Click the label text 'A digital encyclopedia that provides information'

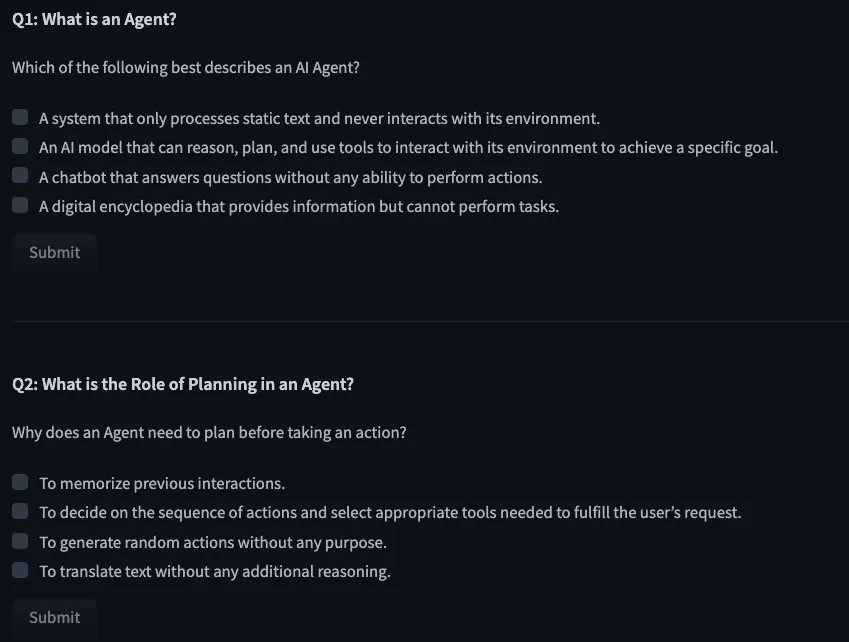tap(298, 207)
